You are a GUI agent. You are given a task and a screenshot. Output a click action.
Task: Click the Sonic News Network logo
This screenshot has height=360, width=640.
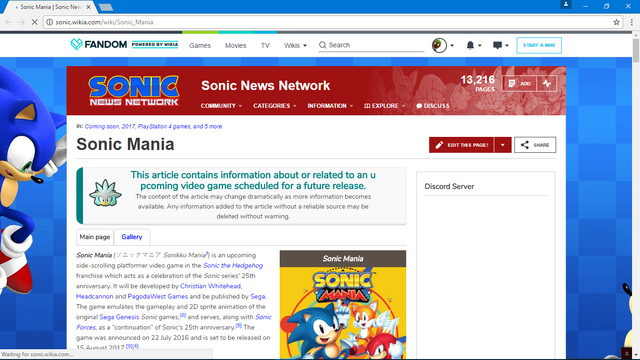[134, 91]
